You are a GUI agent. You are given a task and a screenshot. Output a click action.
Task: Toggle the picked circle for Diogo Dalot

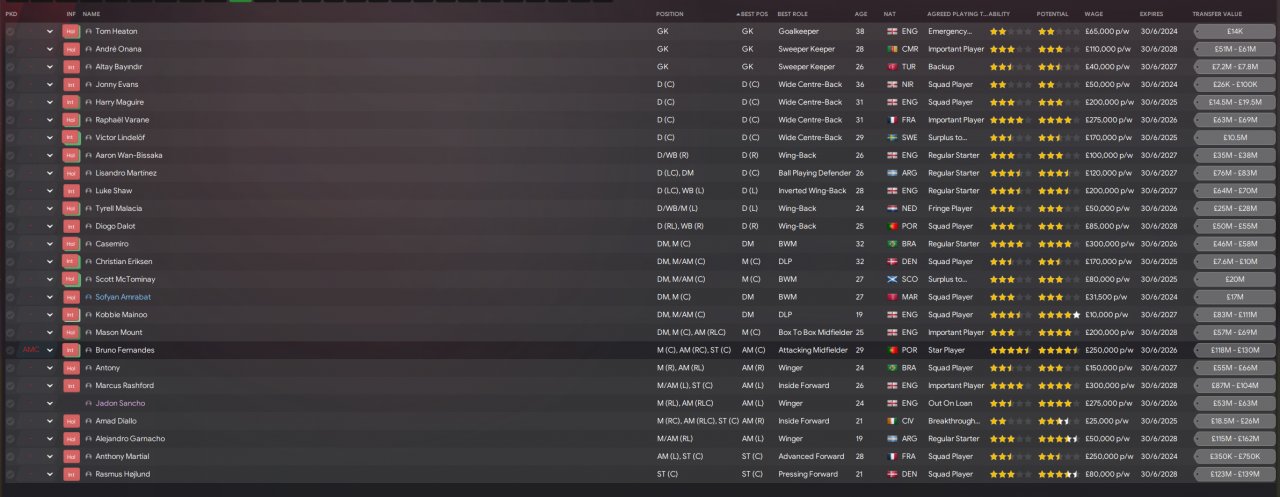[10, 226]
